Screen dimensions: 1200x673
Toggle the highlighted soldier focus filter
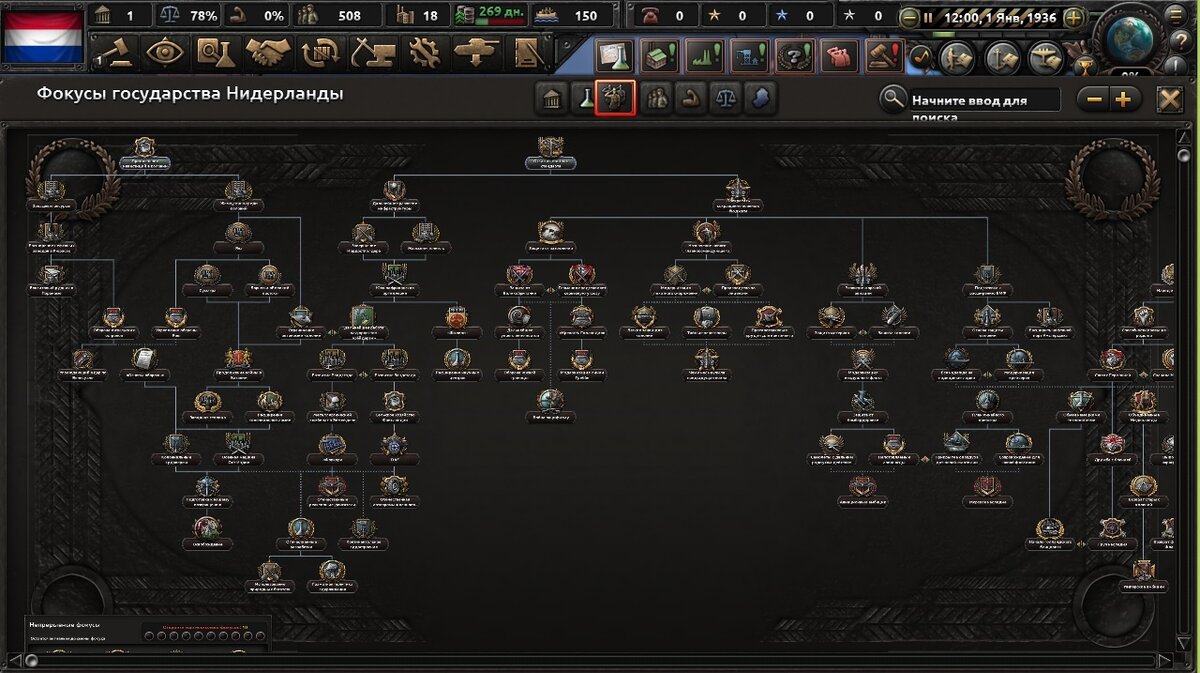[x=615, y=98]
